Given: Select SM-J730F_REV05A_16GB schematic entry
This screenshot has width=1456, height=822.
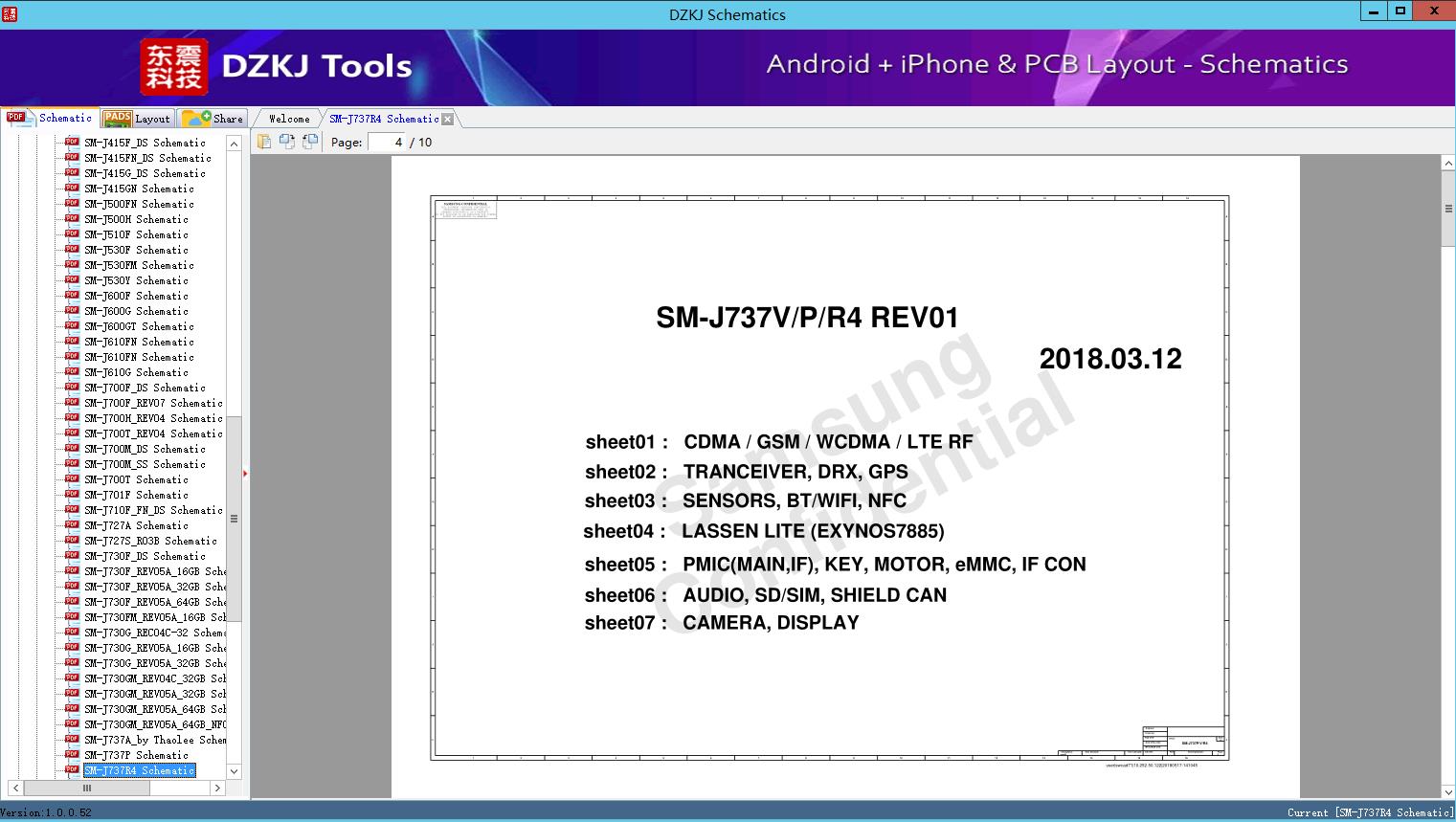Looking at the screenshot, I should click(155, 571).
